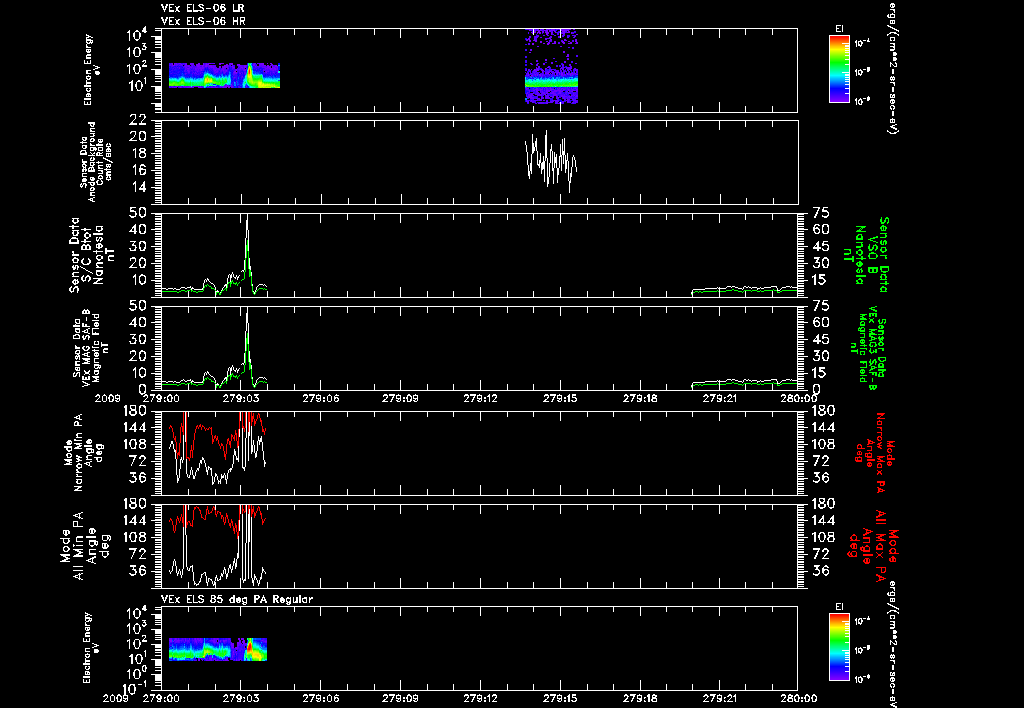1024x708 pixels.
Task: Click the flat Btot trace near 279:21 in S/C Btot panel
Action: pyautogui.click(x=744, y=288)
